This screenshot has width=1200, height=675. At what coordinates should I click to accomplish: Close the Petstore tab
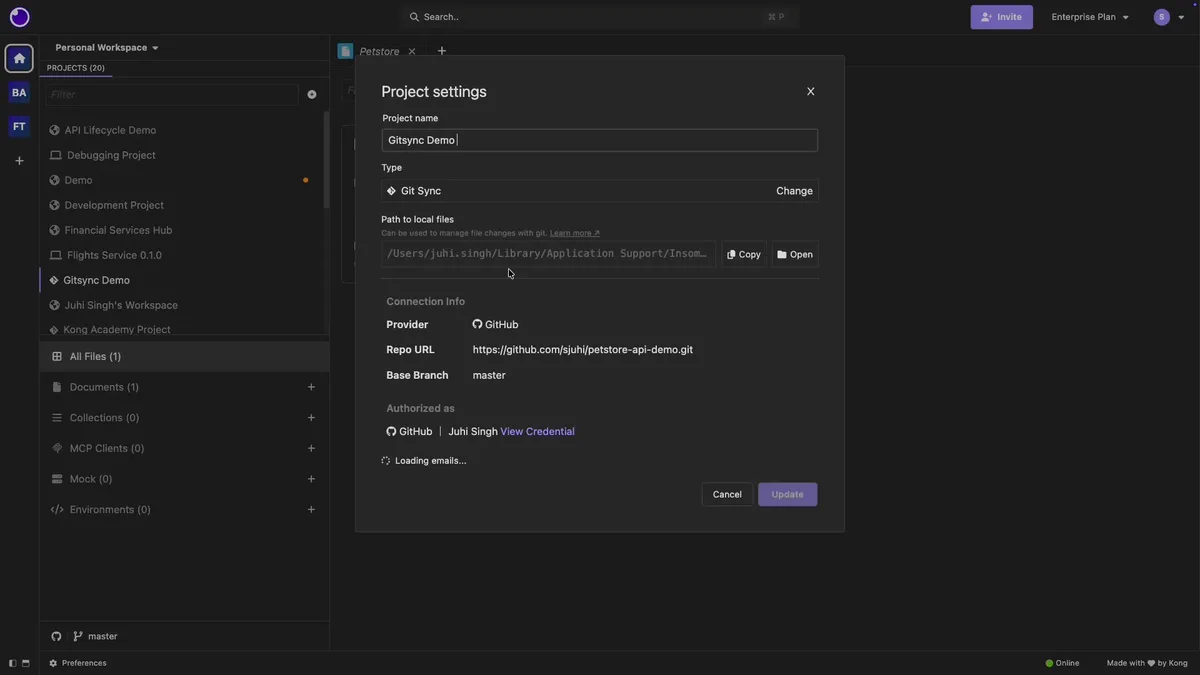click(x=412, y=51)
